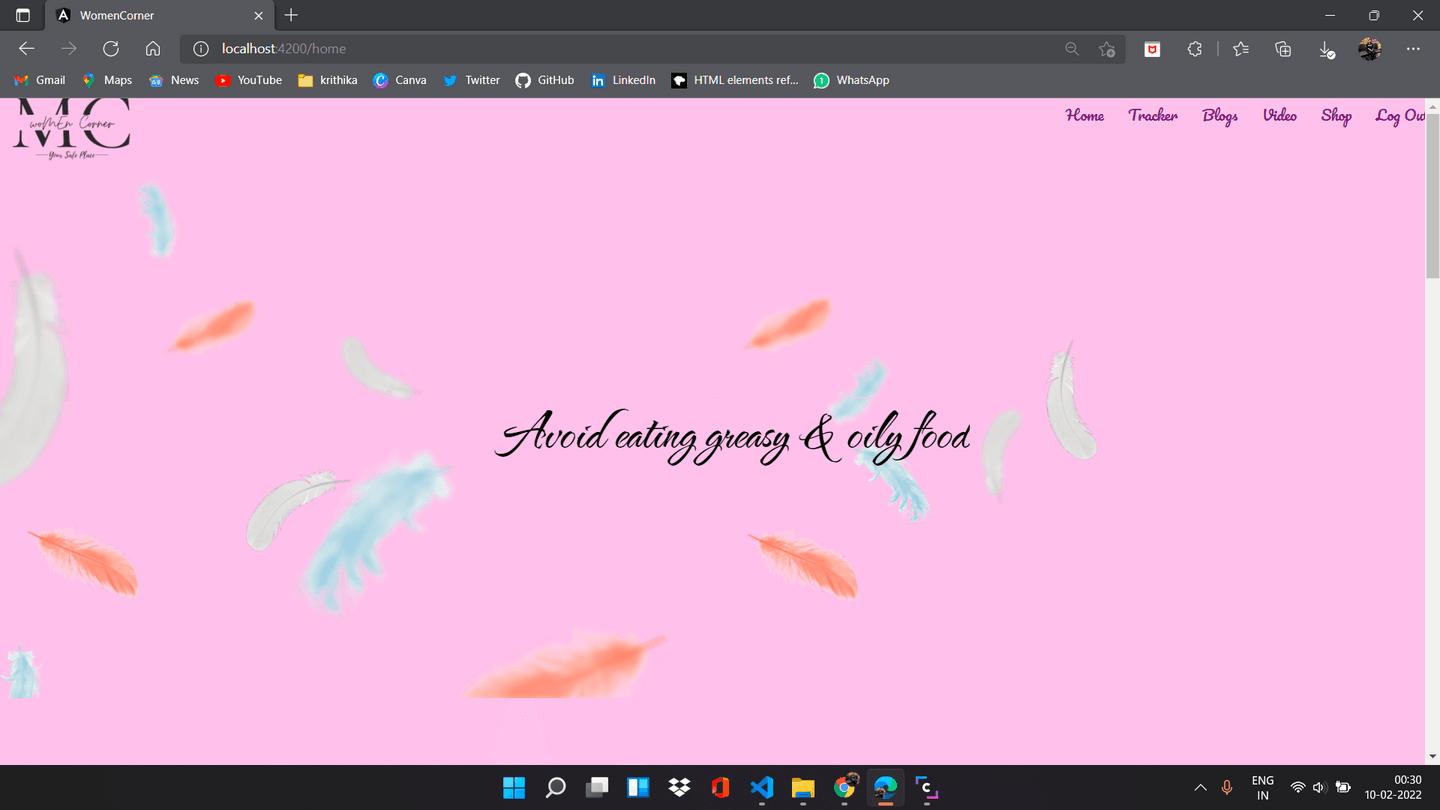Go back using the browser back arrow

pyautogui.click(x=27, y=49)
